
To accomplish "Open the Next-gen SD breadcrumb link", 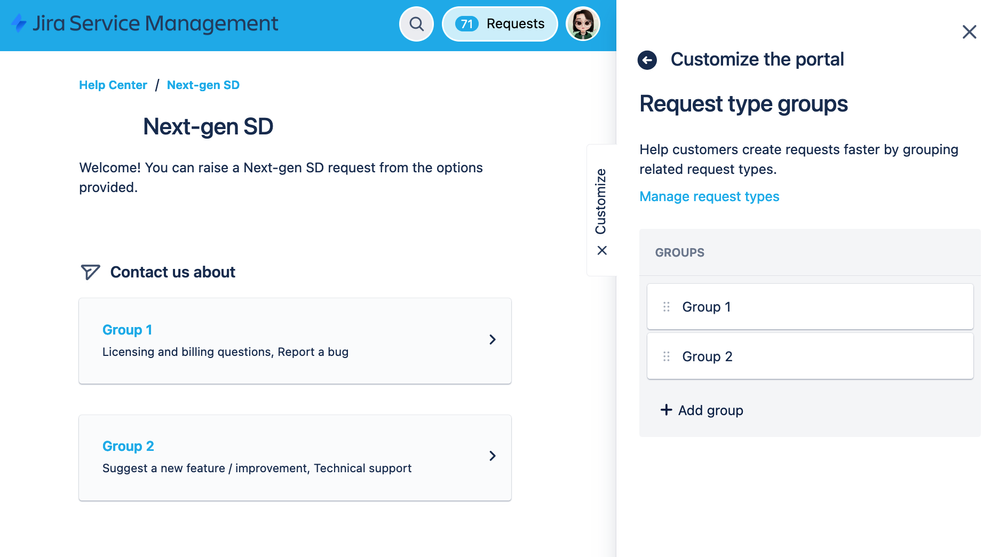I will pos(203,85).
